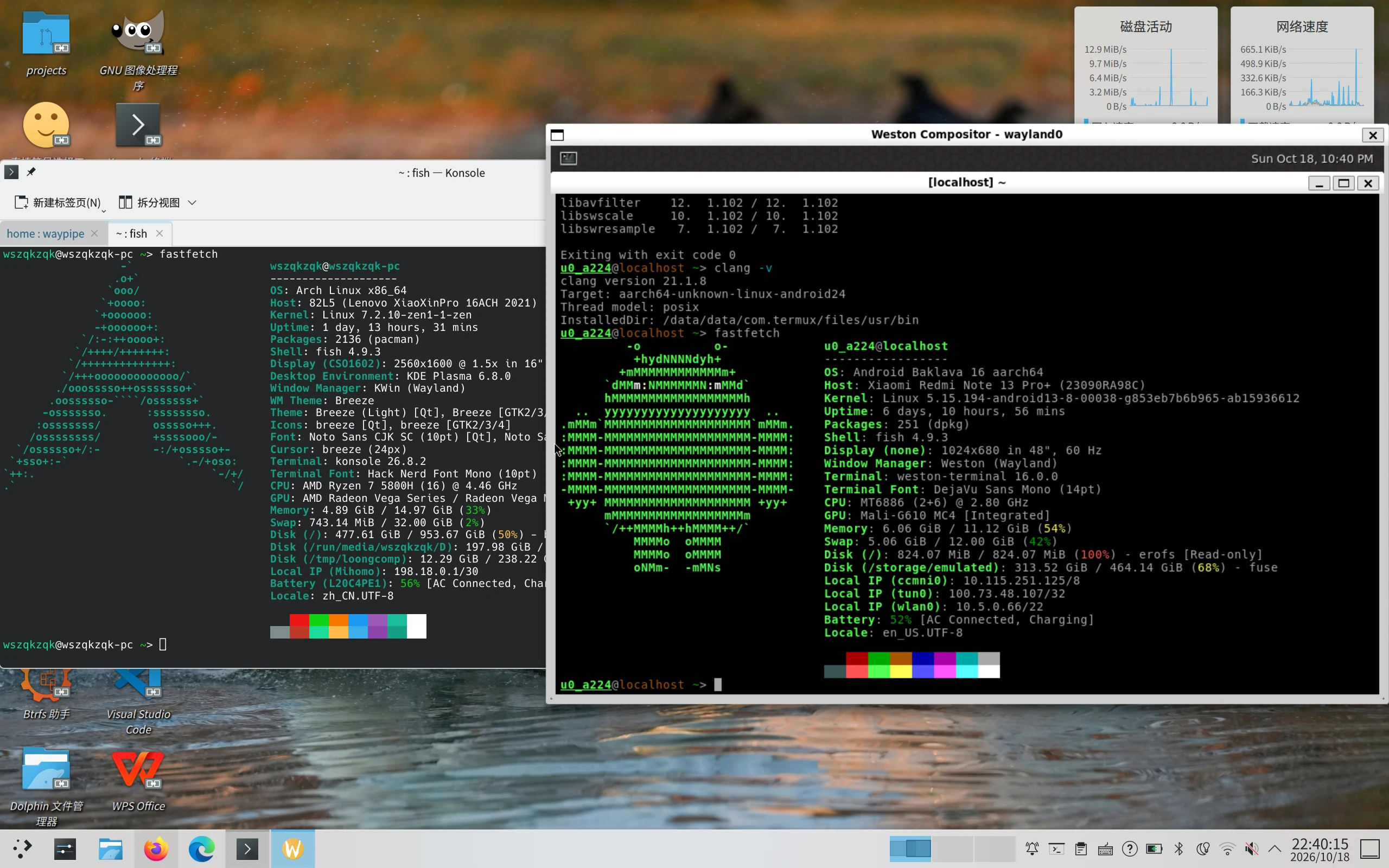Switch to the 'home : waypipe' tab

click(46, 234)
